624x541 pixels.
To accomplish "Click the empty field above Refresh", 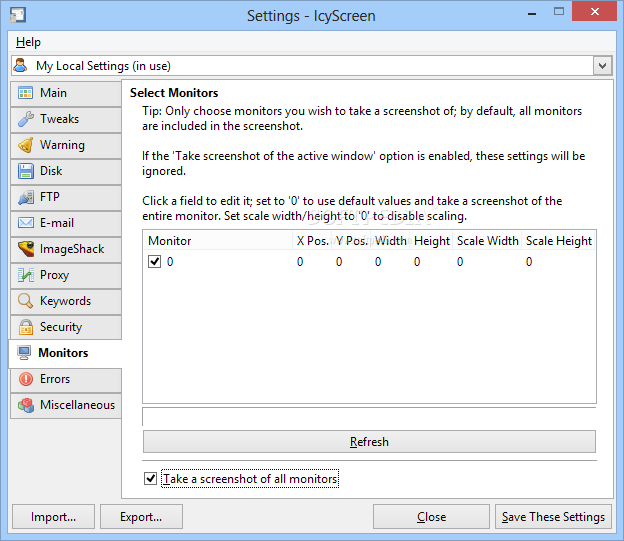I will coord(369,416).
